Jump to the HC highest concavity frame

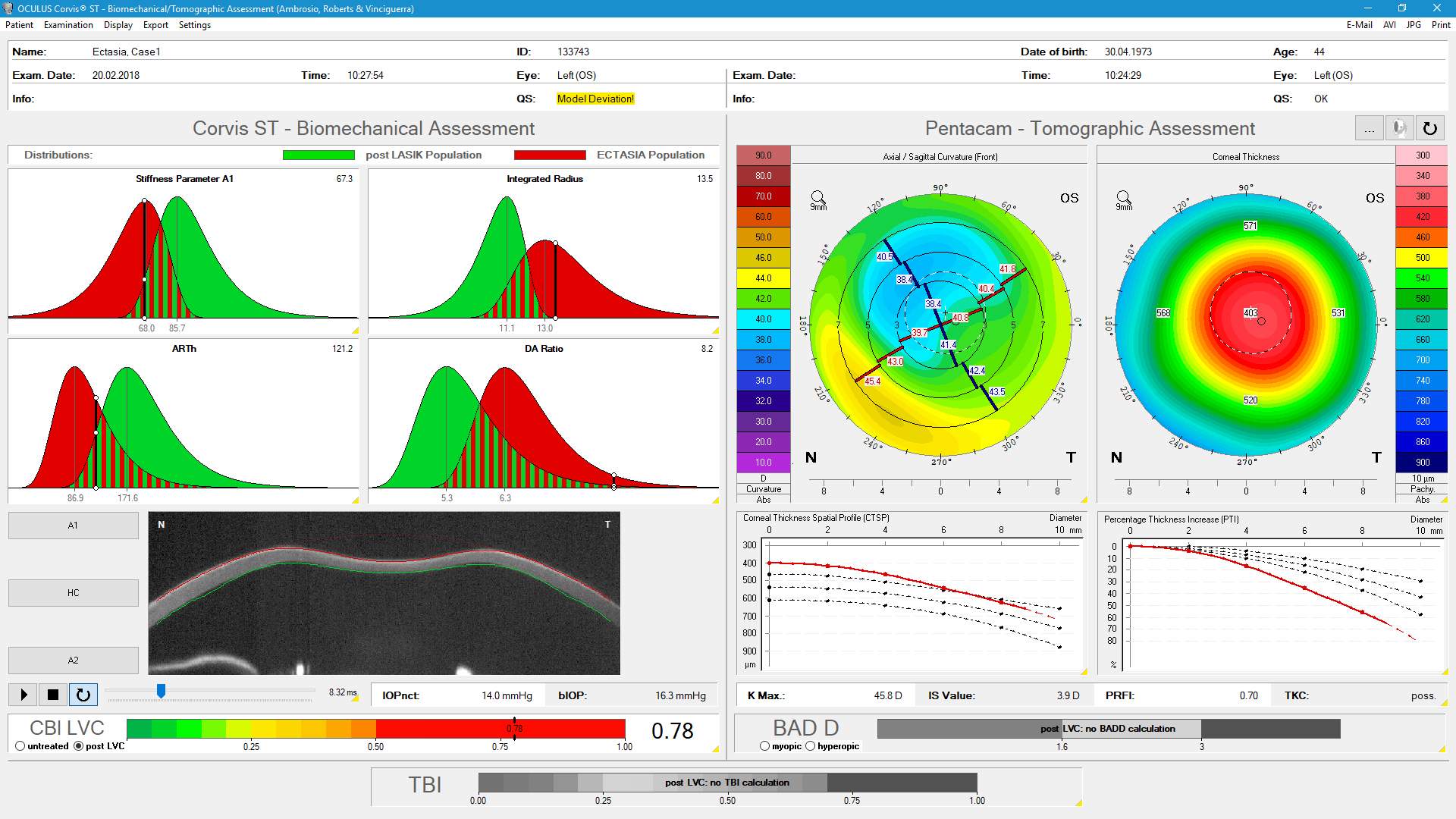tap(74, 593)
